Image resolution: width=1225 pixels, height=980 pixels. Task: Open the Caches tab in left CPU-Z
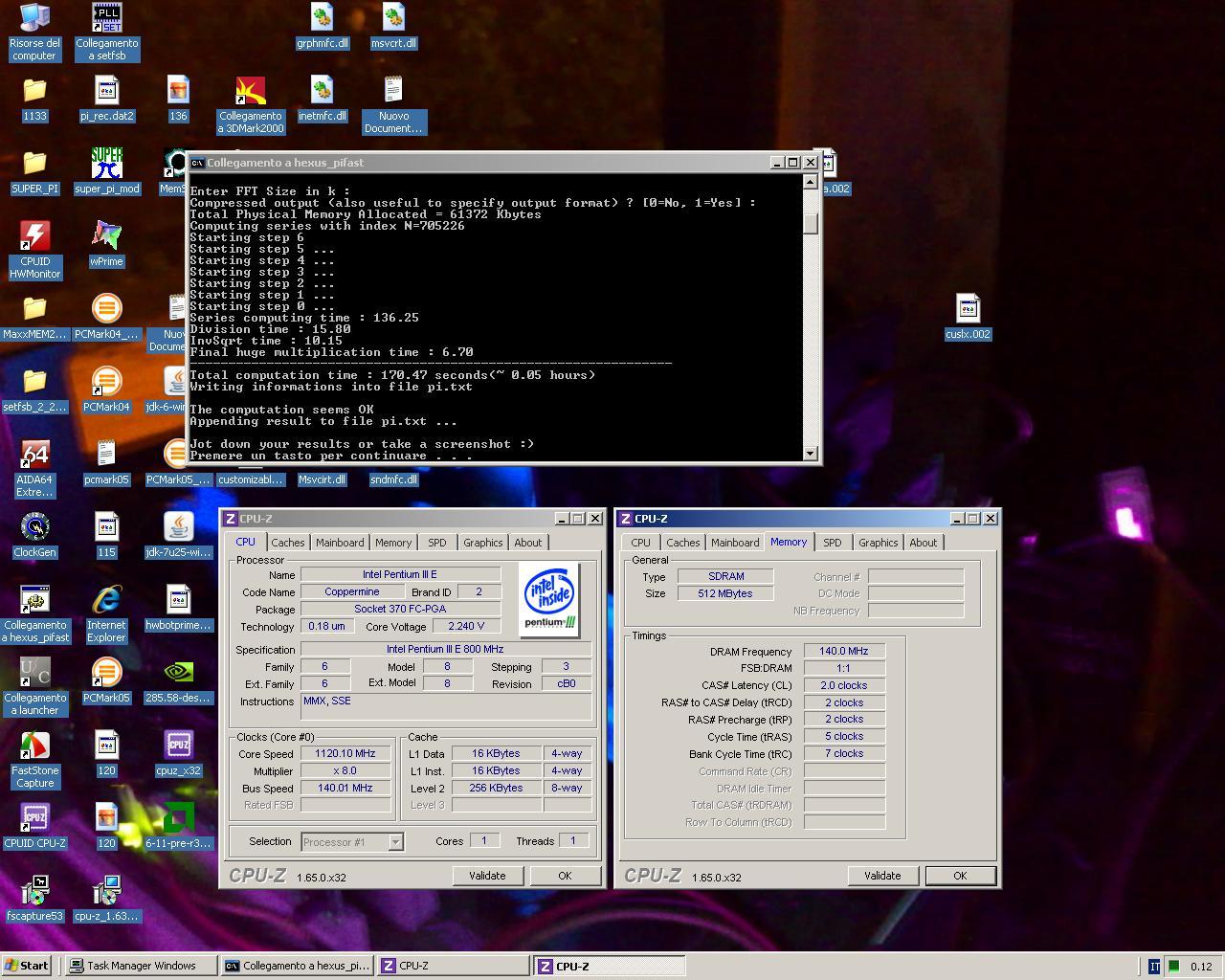click(287, 543)
